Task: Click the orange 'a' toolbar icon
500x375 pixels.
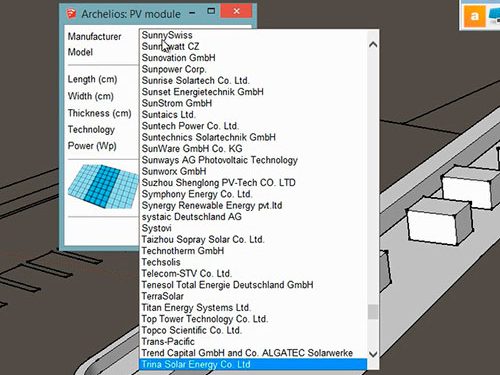Action: tap(475, 16)
